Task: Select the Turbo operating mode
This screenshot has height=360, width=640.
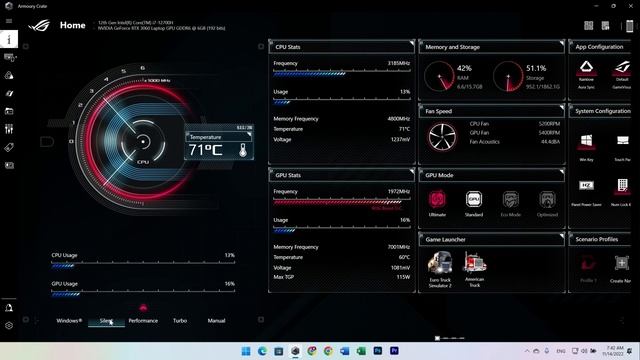Action: pyautogui.click(x=180, y=321)
